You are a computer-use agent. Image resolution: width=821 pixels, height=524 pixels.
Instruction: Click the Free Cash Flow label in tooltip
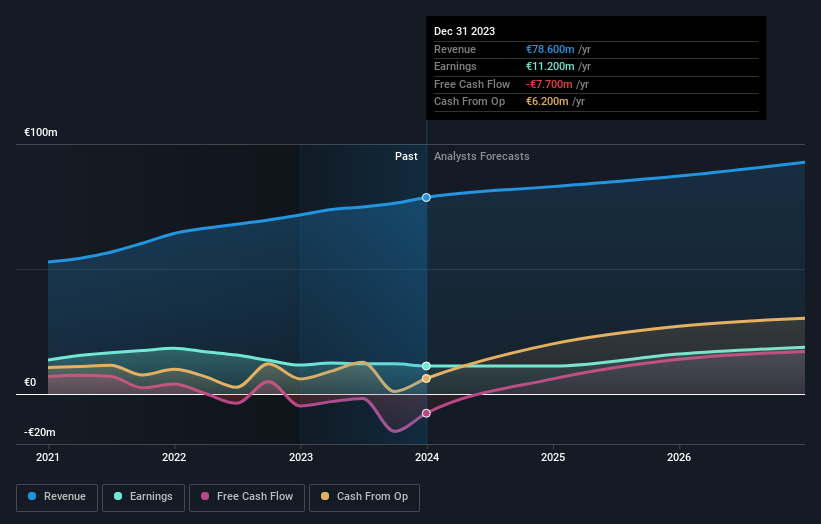coord(472,84)
